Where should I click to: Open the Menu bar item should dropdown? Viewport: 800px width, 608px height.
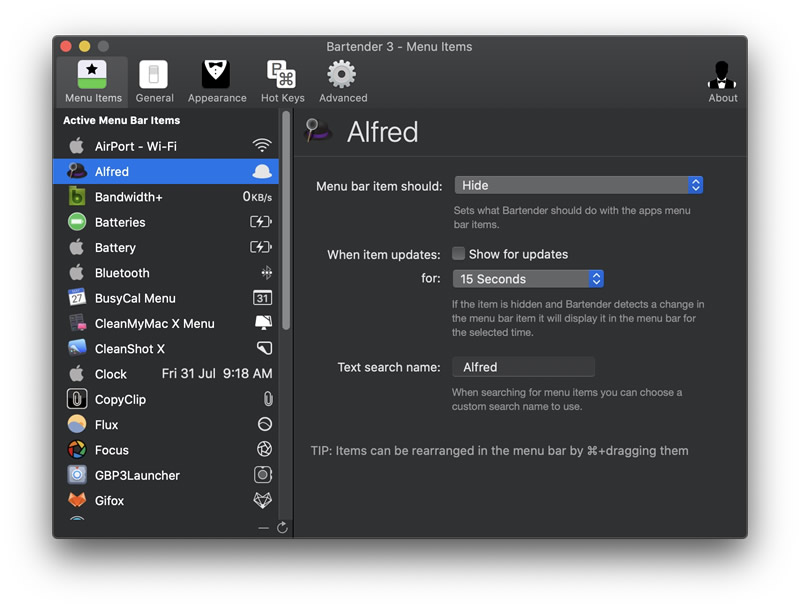(x=579, y=185)
